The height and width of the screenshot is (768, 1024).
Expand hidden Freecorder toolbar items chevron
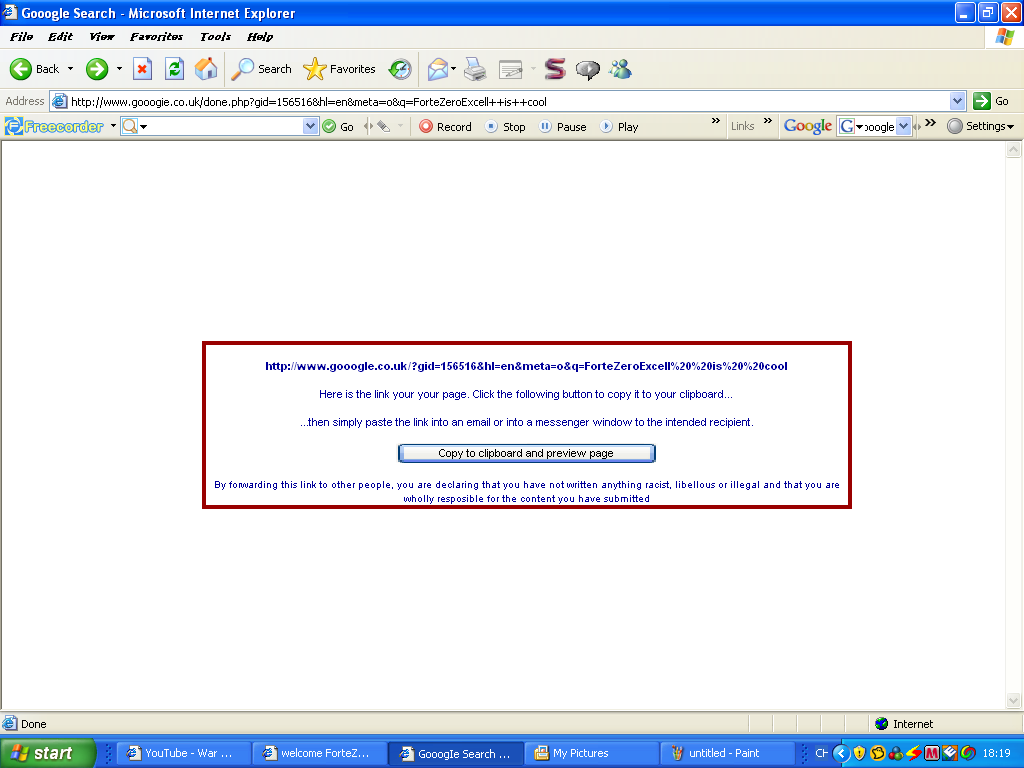(716, 121)
